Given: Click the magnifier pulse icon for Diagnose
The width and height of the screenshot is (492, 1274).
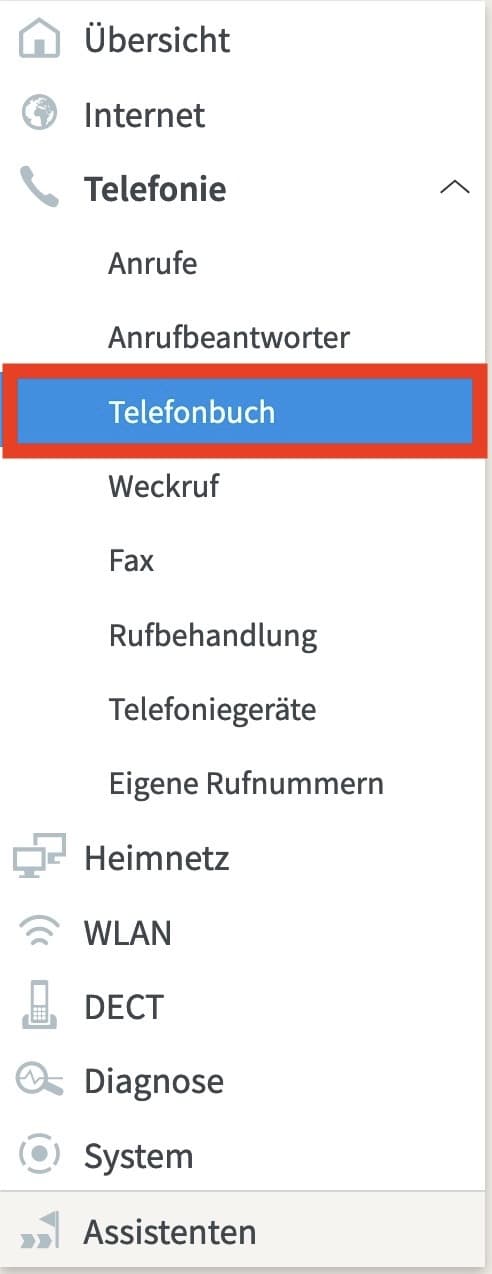Looking at the screenshot, I should [39, 1080].
